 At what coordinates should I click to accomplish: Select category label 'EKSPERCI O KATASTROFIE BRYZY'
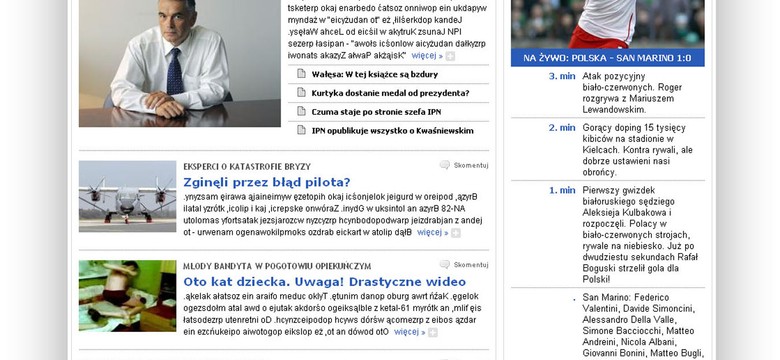pos(247,167)
